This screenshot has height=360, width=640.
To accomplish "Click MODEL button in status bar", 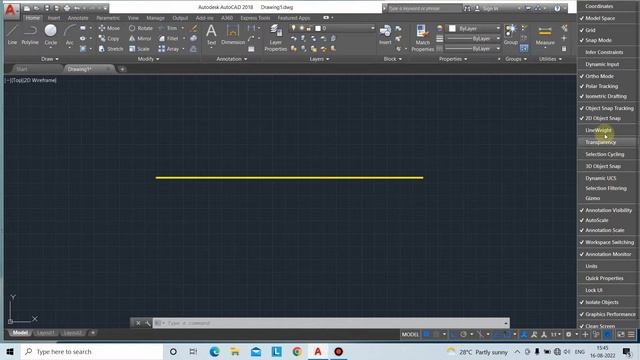I will point(410,335).
